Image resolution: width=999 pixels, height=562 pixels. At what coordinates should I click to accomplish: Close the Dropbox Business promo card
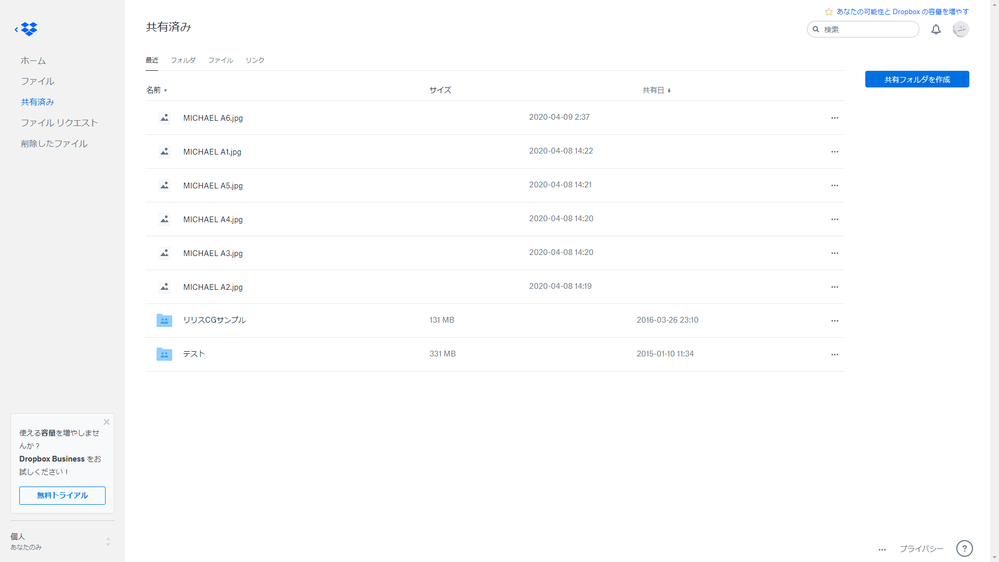coord(106,422)
